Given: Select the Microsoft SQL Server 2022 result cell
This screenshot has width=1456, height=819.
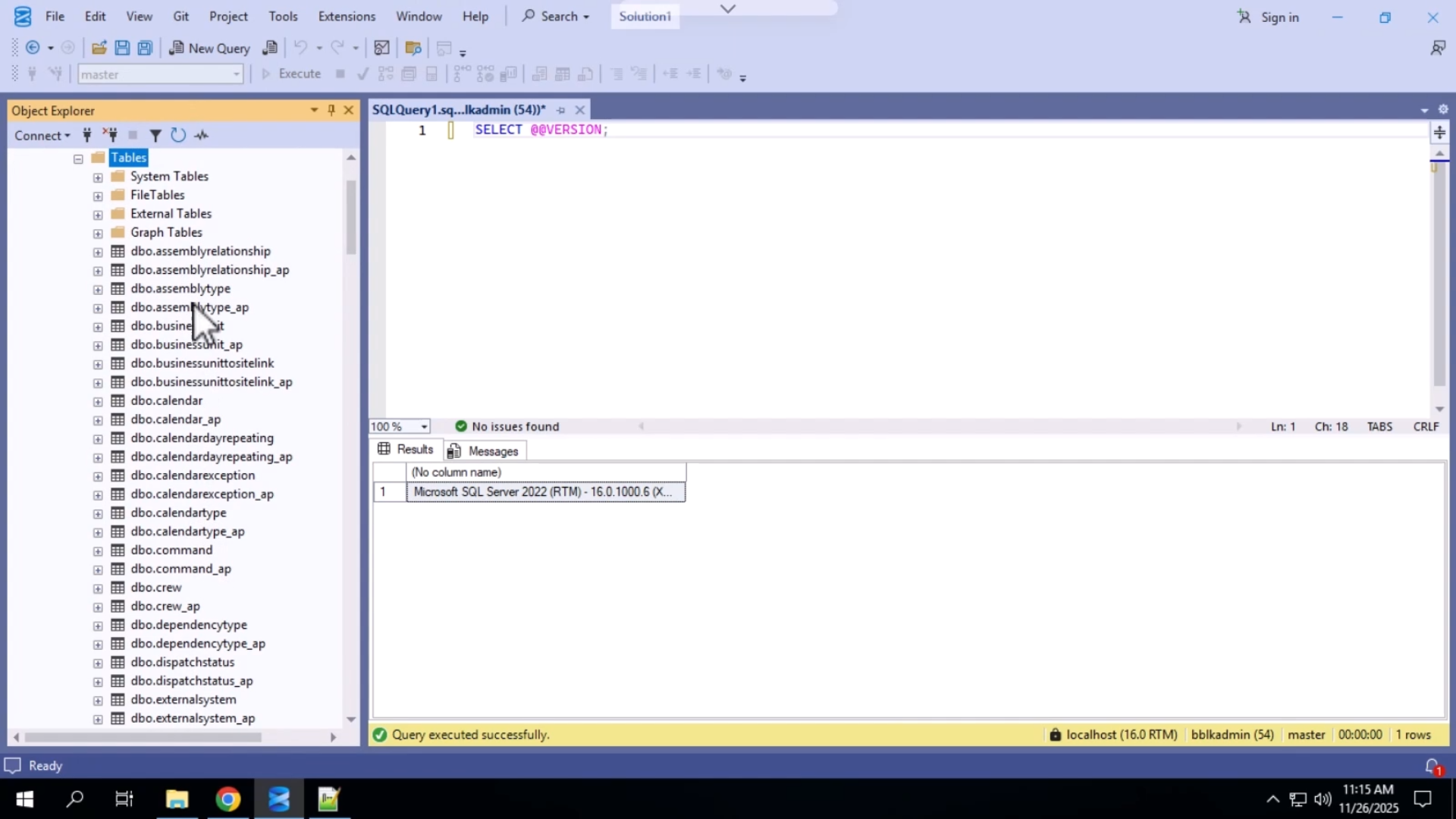Looking at the screenshot, I should click(x=545, y=492).
